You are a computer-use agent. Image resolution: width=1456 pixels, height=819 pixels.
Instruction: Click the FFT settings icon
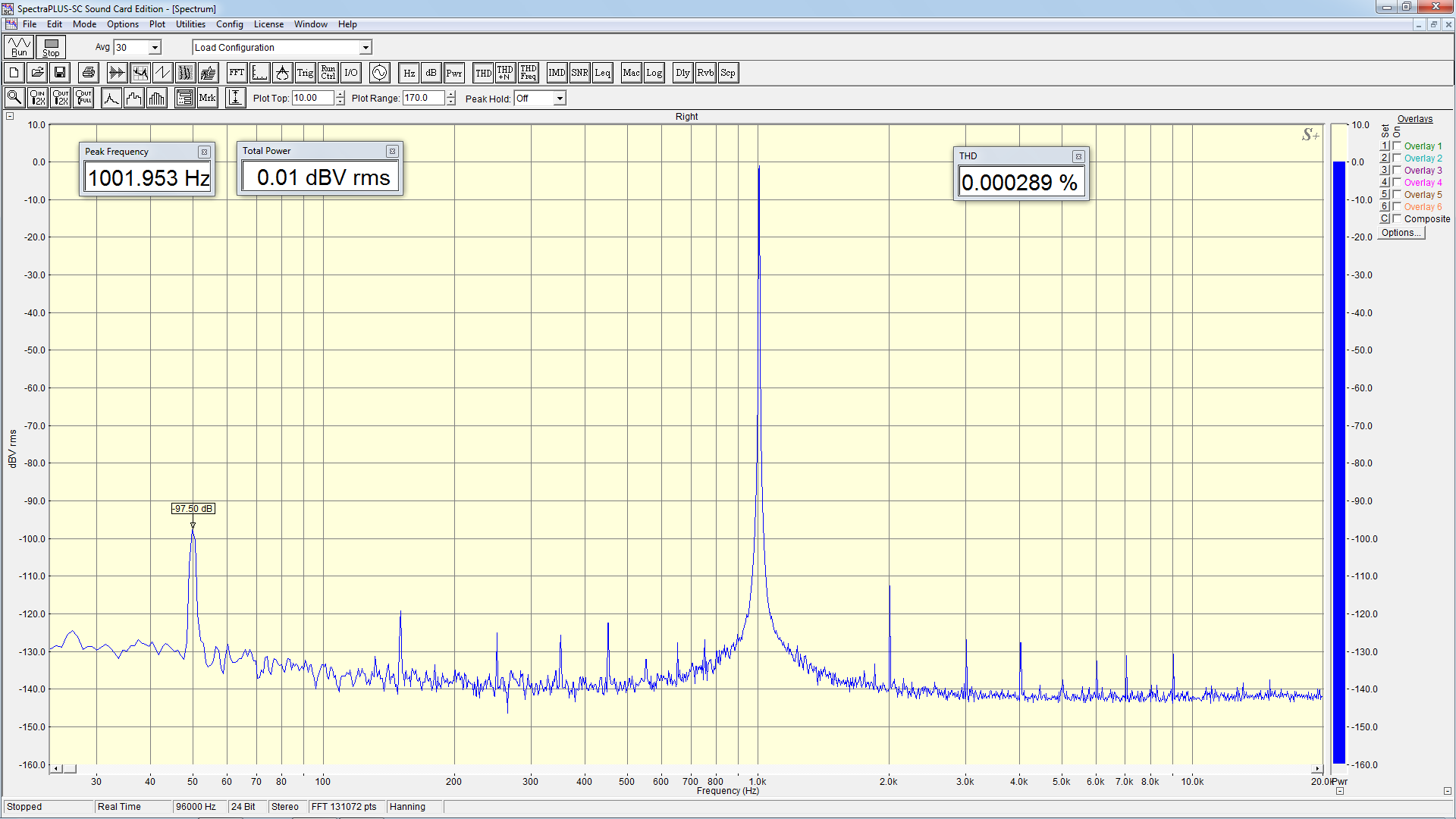click(x=237, y=73)
